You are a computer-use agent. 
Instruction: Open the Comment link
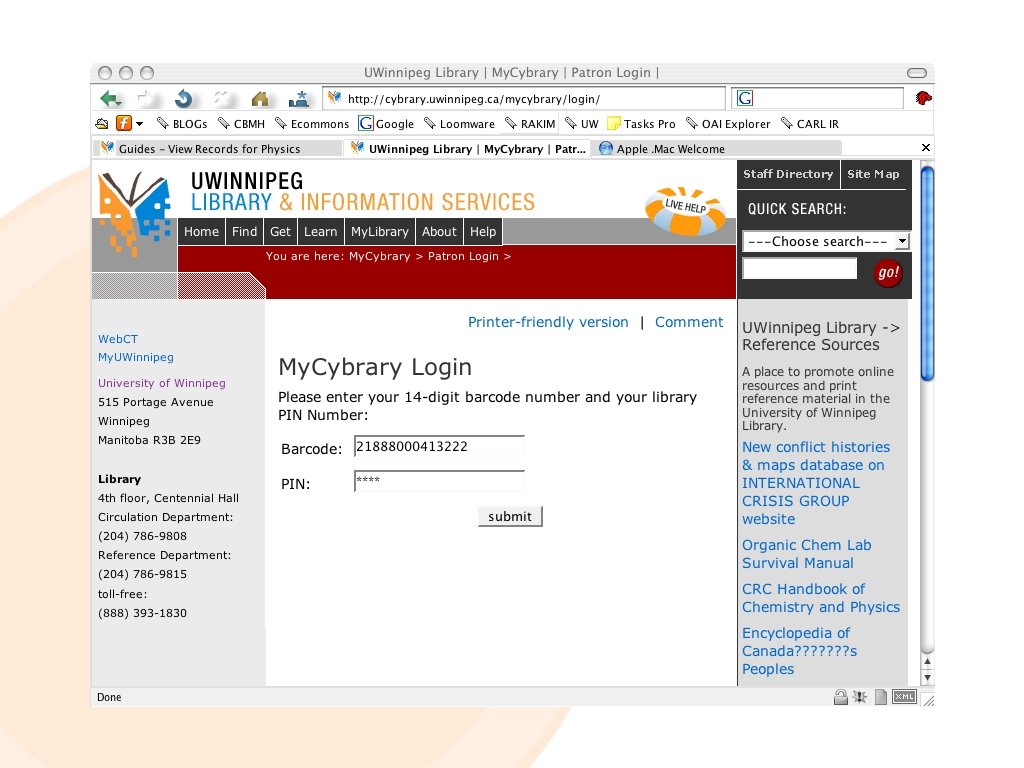point(689,322)
